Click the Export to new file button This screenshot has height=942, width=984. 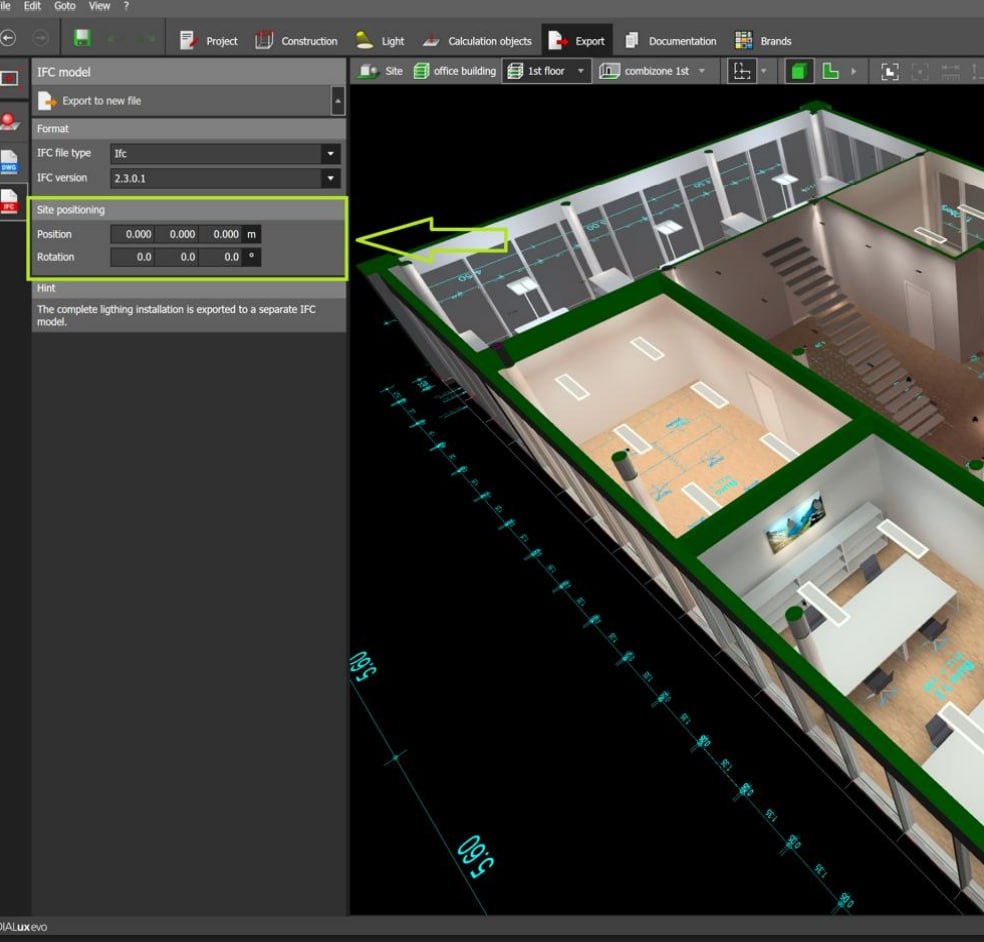click(101, 101)
